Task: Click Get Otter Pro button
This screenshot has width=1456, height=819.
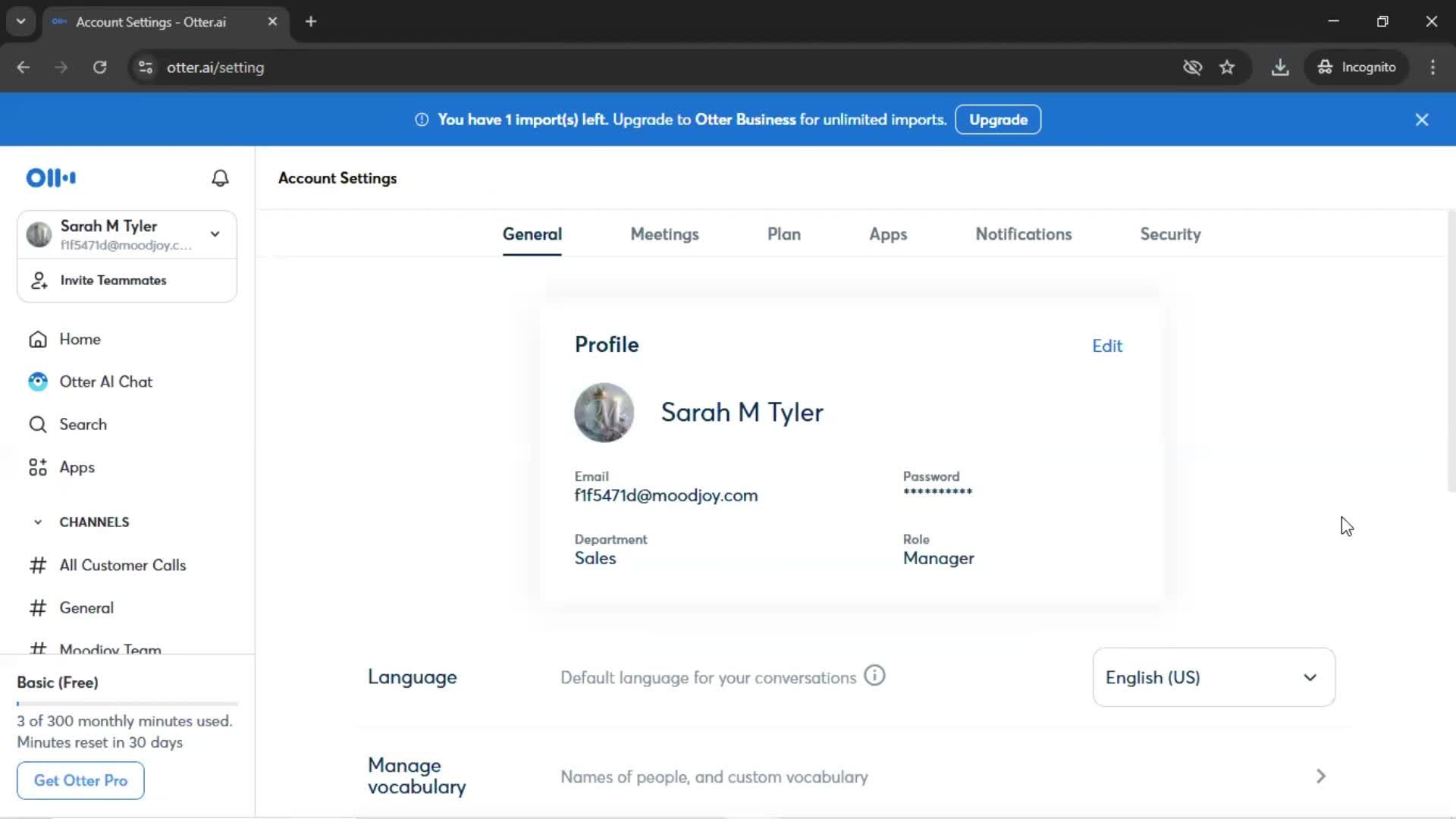Action: click(x=80, y=780)
